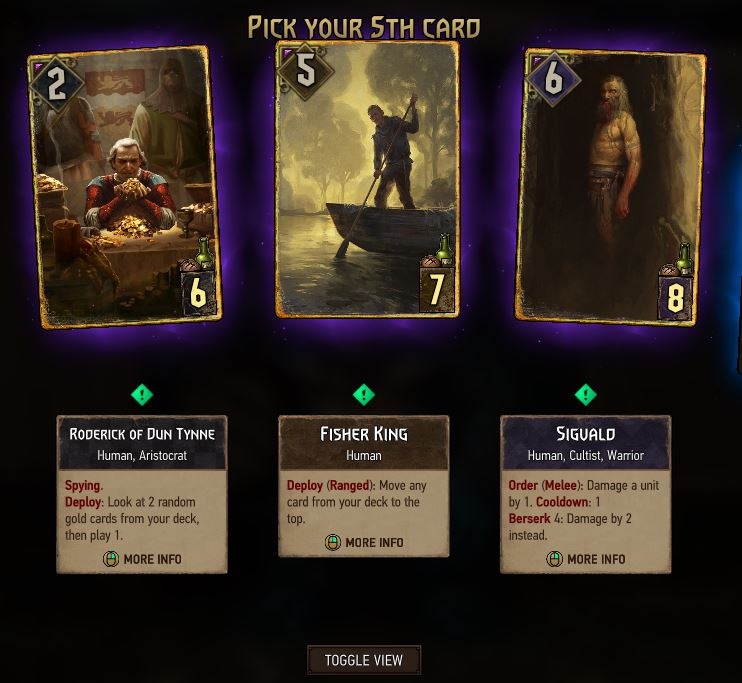Pick the Sigvald card artwork

610,186
